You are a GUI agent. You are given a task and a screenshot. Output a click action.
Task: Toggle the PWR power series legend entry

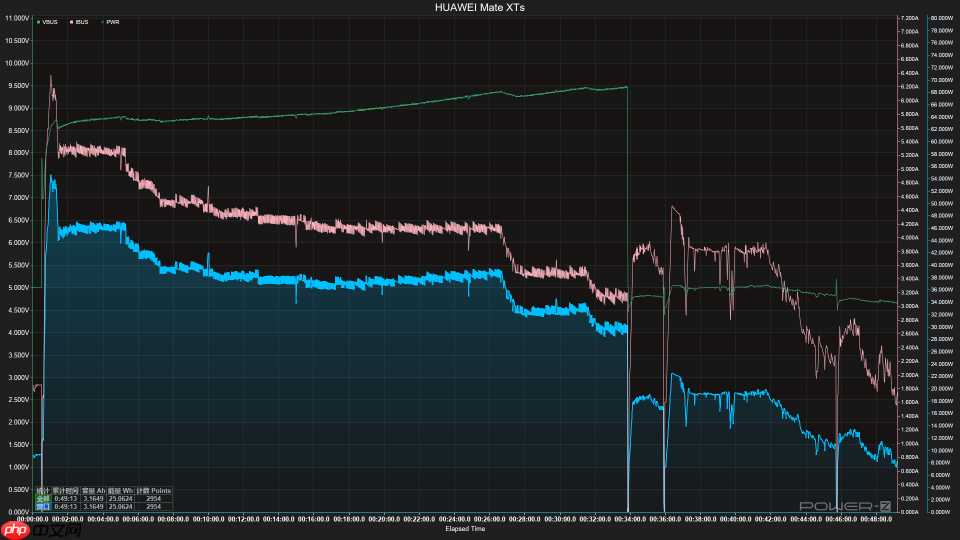[x=110, y=21]
